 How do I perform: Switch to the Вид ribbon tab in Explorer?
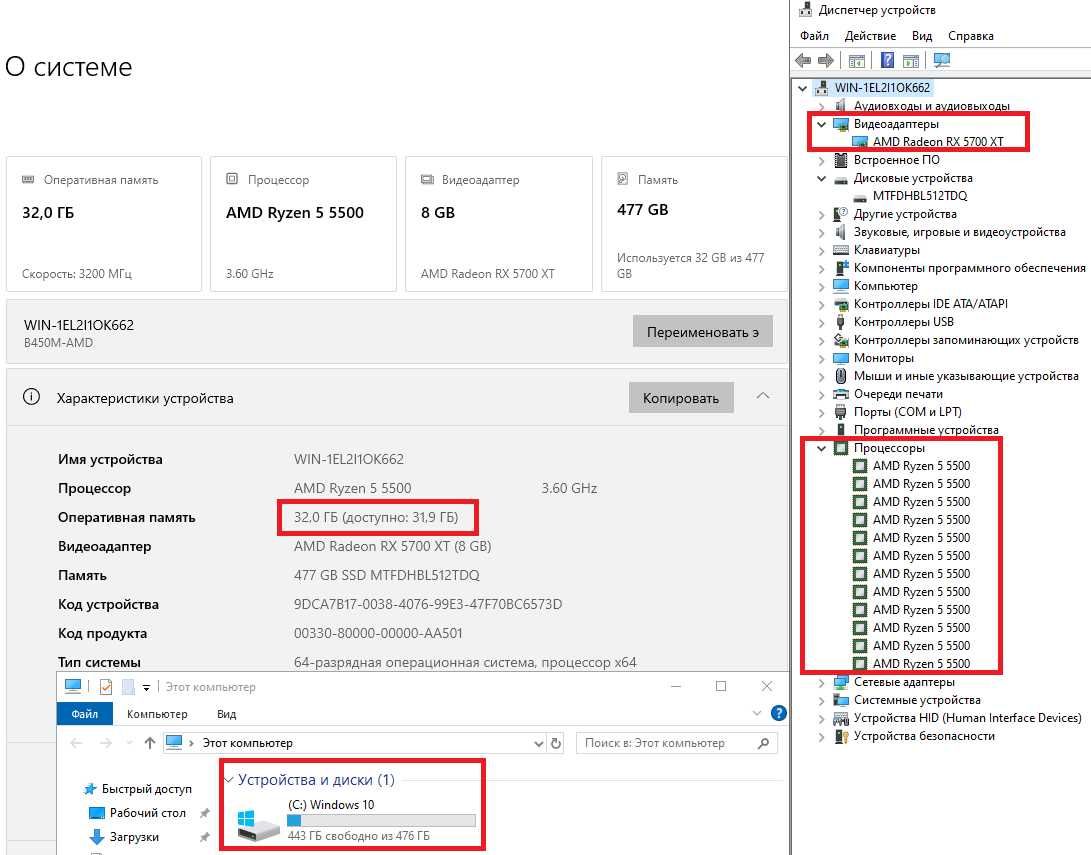point(227,714)
